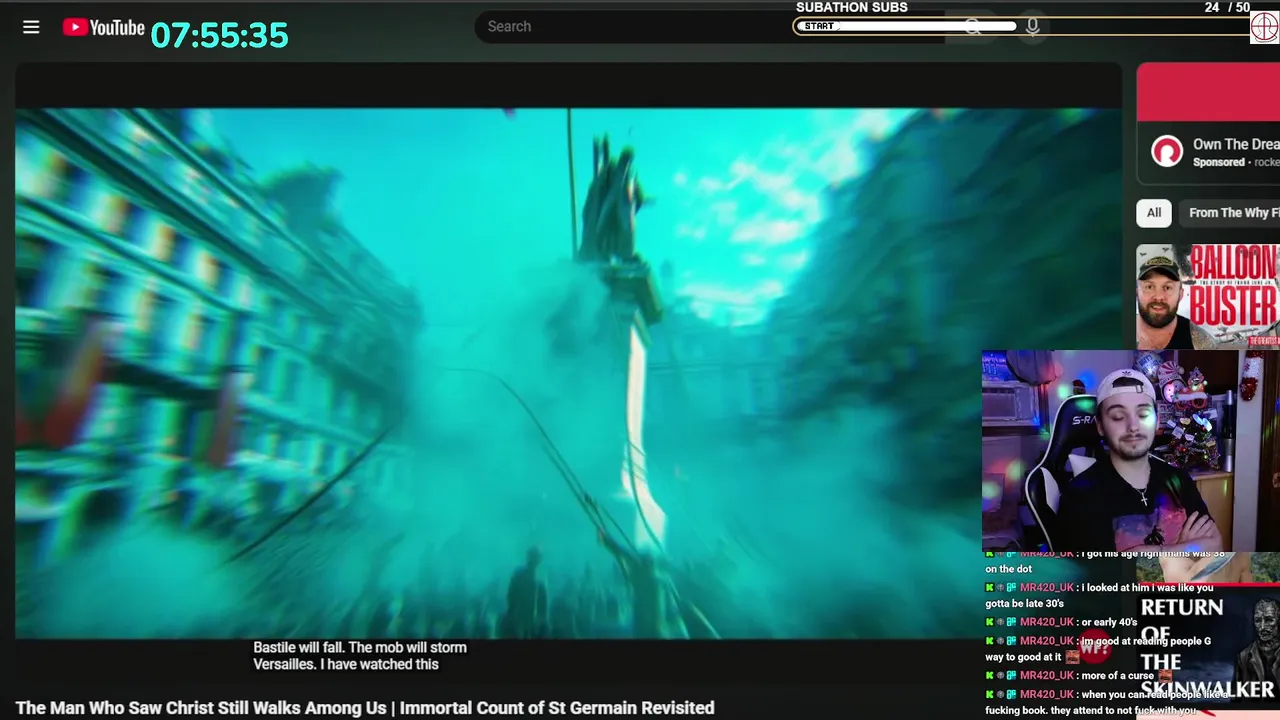The image size is (1280, 720).
Task: Click the search magnifier button
Action: (973, 27)
